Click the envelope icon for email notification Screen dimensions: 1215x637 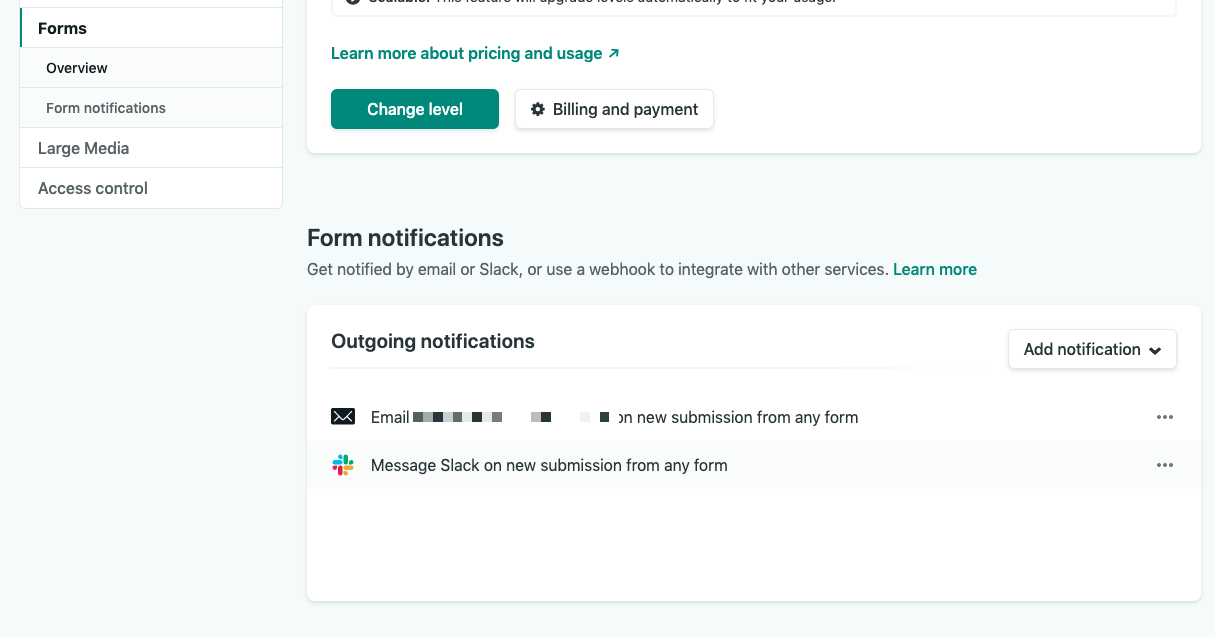343,417
